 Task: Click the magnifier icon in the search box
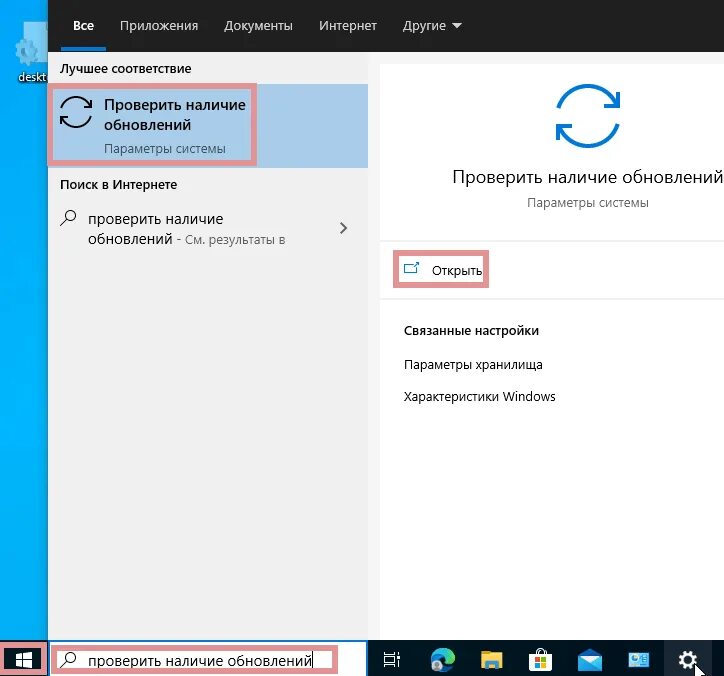pyautogui.click(x=69, y=659)
